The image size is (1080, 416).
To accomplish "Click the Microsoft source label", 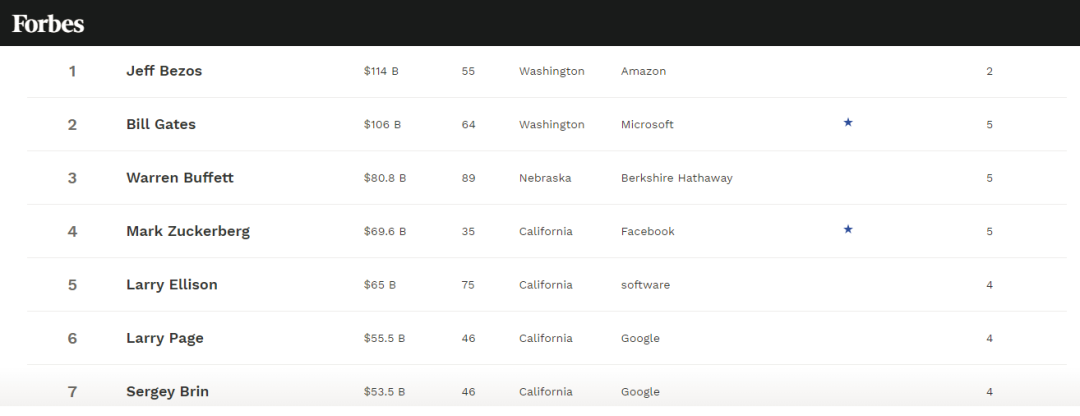I will click(x=647, y=125).
